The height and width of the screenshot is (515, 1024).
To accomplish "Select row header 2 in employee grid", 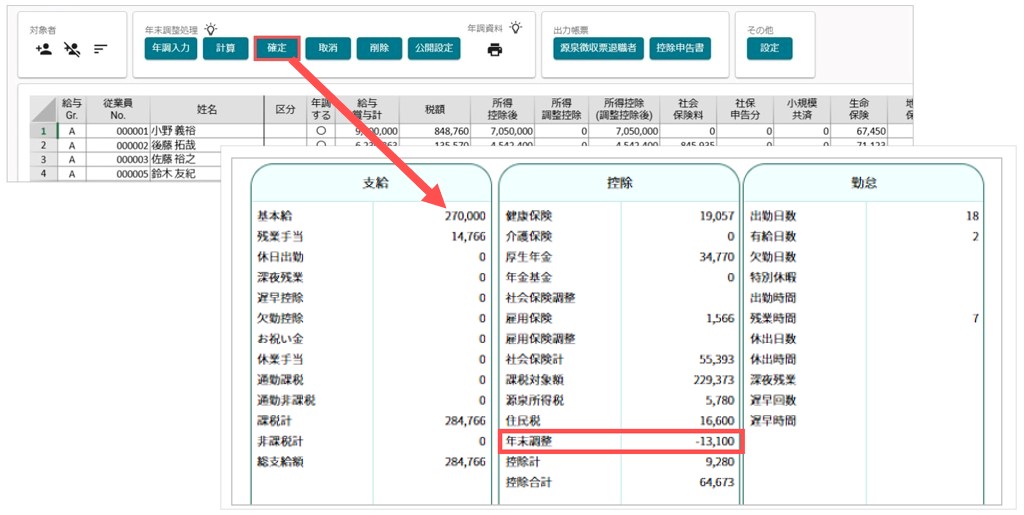I will tap(44, 145).
